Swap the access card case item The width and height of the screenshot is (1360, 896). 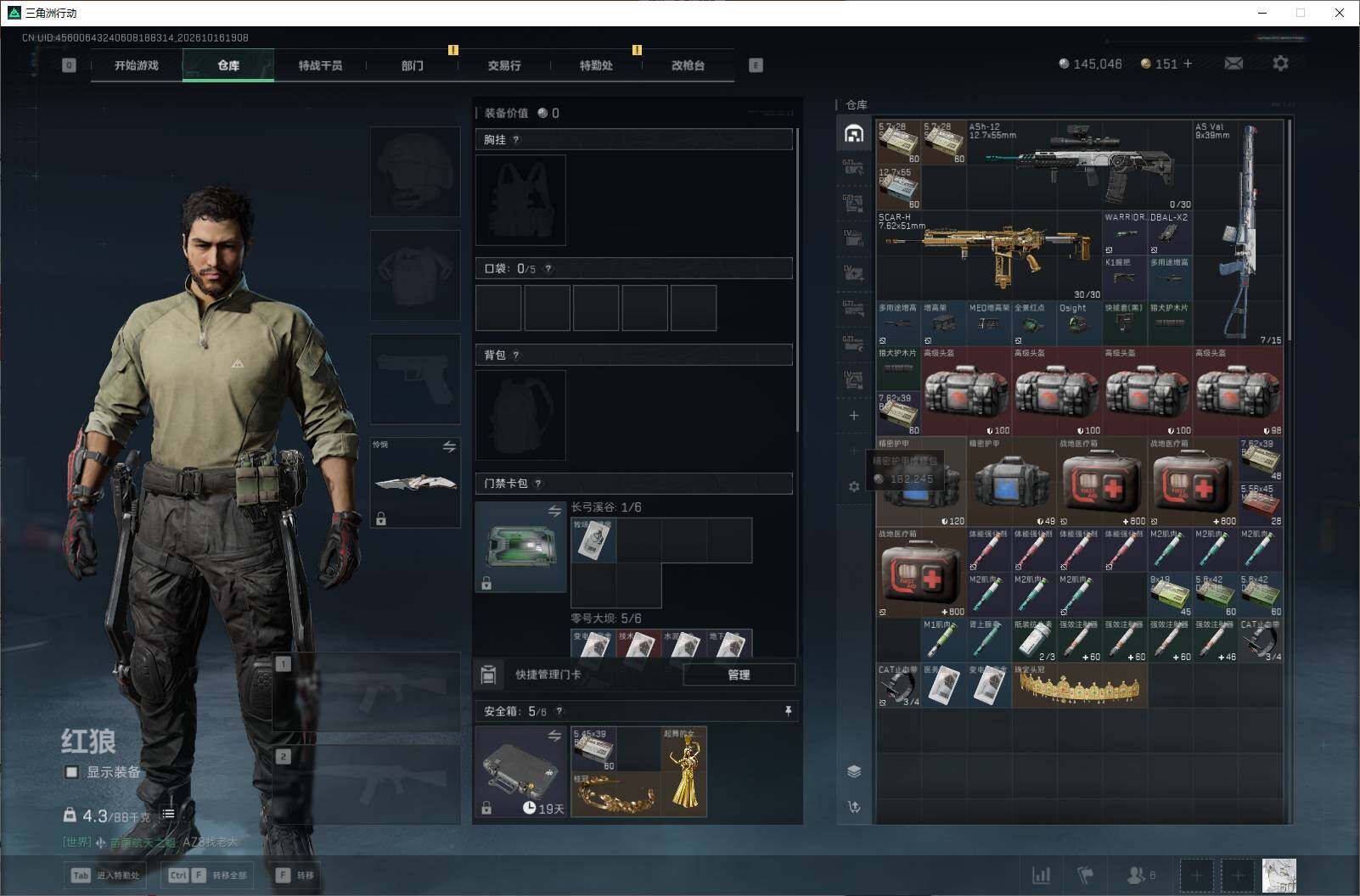pyautogui.click(x=554, y=511)
